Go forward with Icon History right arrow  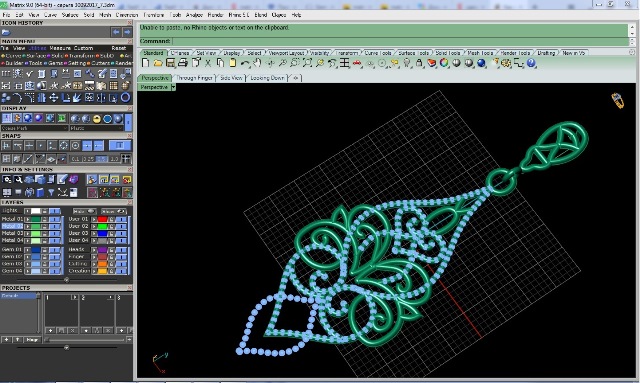pyautogui.click(x=127, y=32)
